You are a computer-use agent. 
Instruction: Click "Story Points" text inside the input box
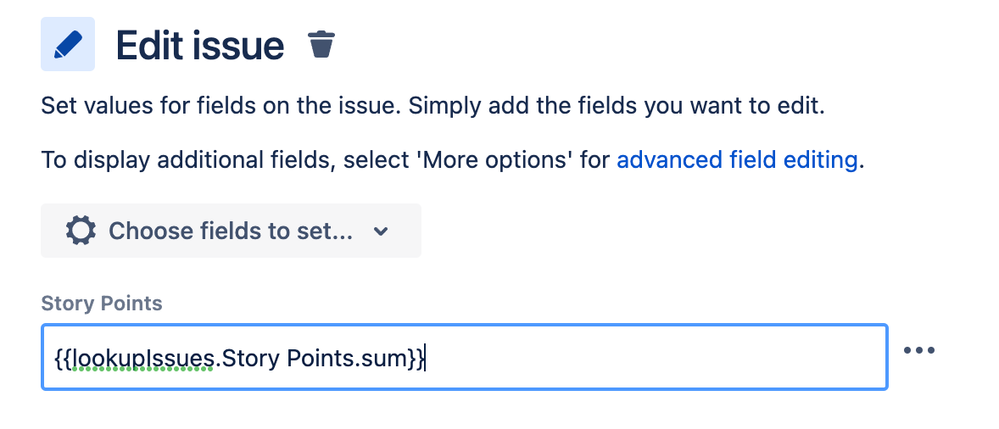[x=287, y=359]
